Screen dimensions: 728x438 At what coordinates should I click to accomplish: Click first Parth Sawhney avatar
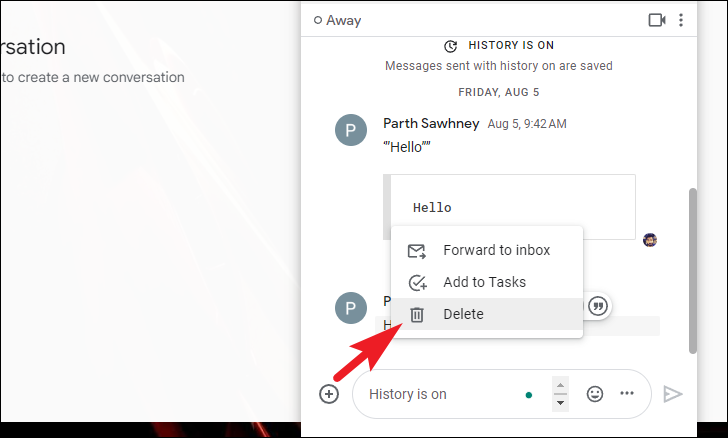click(x=351, y=130)
